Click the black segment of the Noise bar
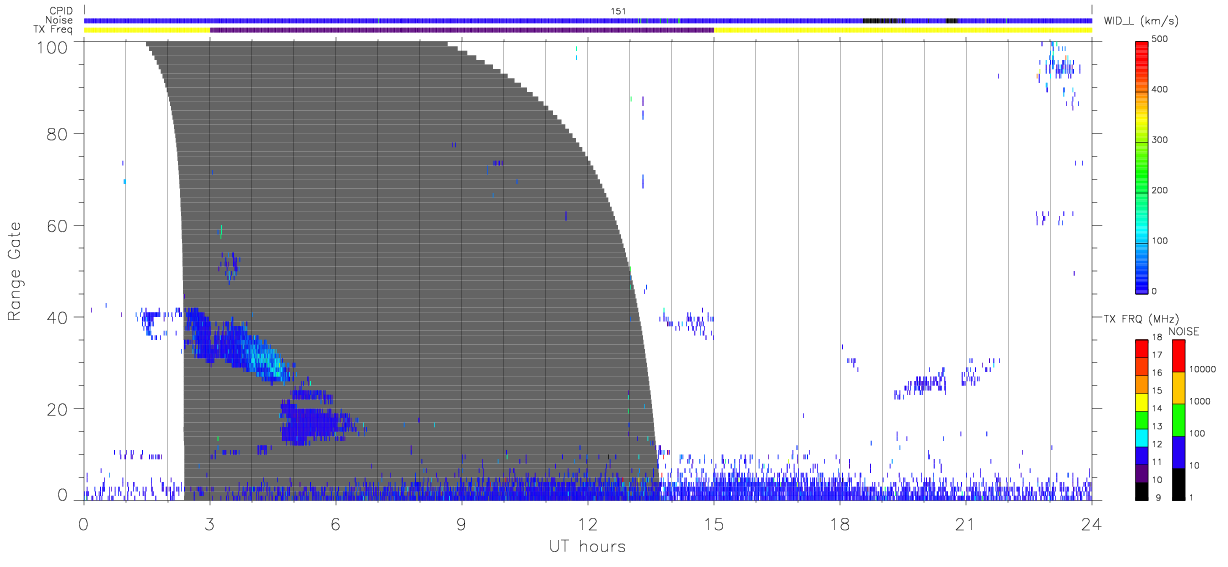 pyautogui.click(x=882, y=20)
